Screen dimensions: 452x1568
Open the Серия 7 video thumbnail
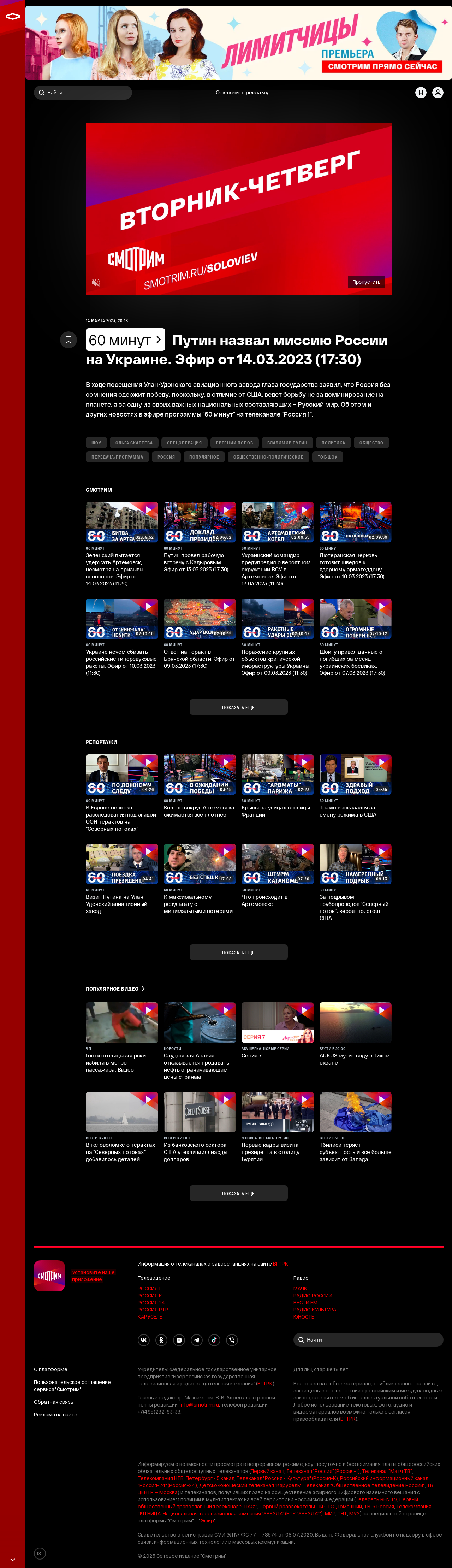[278, 1022]
